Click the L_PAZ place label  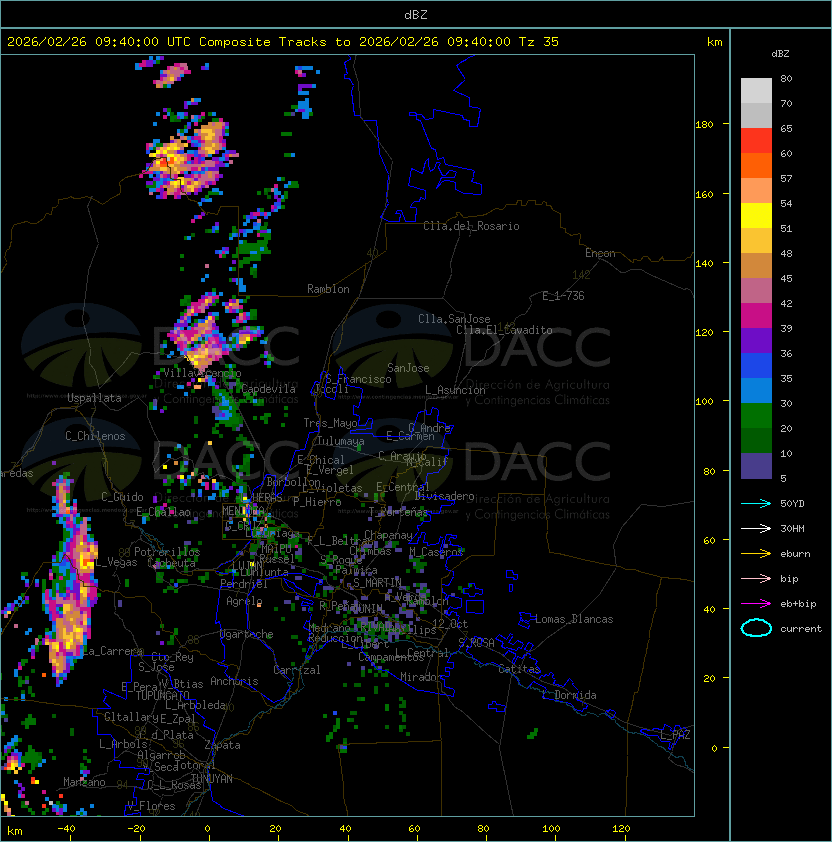pos(675,735)
